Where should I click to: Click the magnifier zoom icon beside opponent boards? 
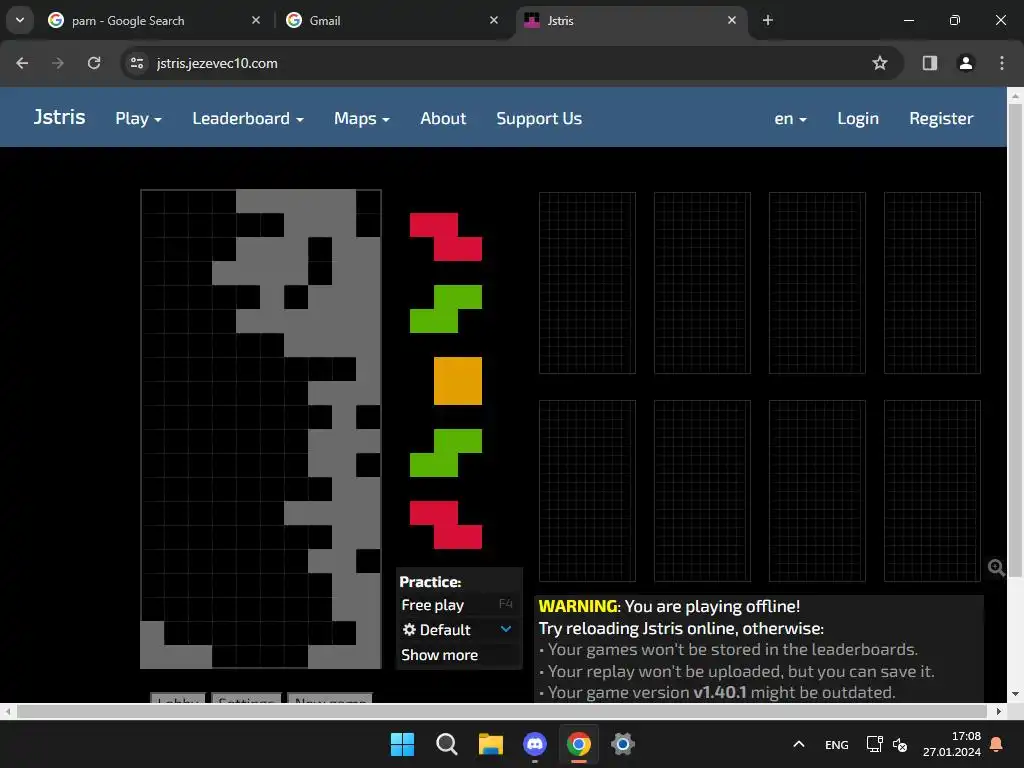click(x=996, y=568)
